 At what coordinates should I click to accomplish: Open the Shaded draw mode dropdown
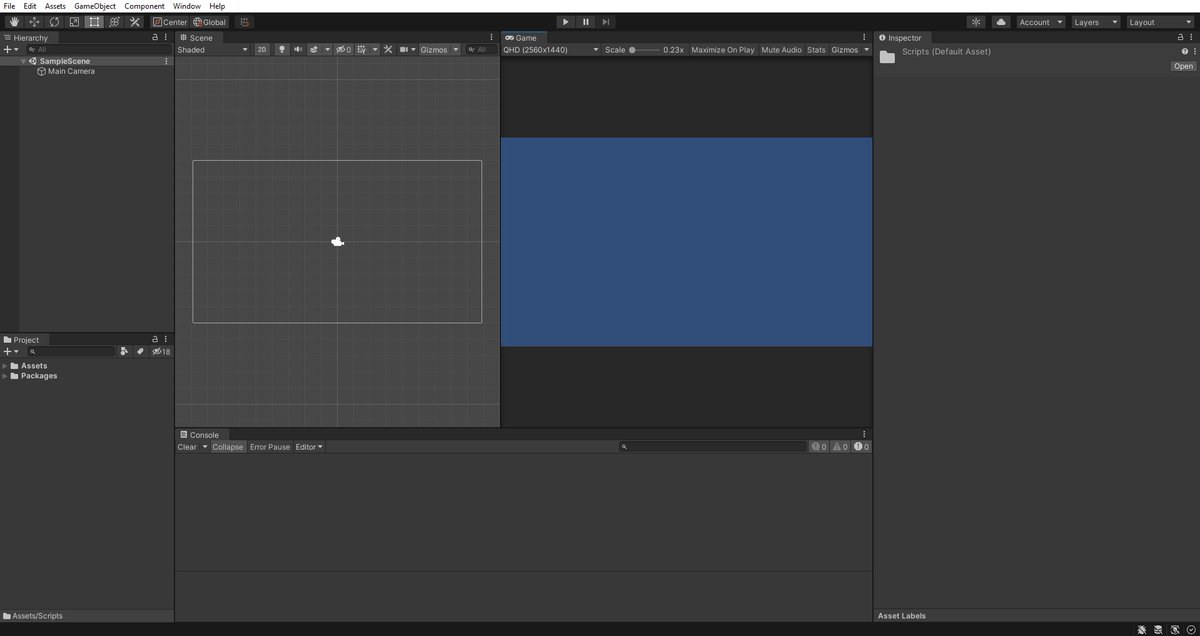tap(212, 48)
